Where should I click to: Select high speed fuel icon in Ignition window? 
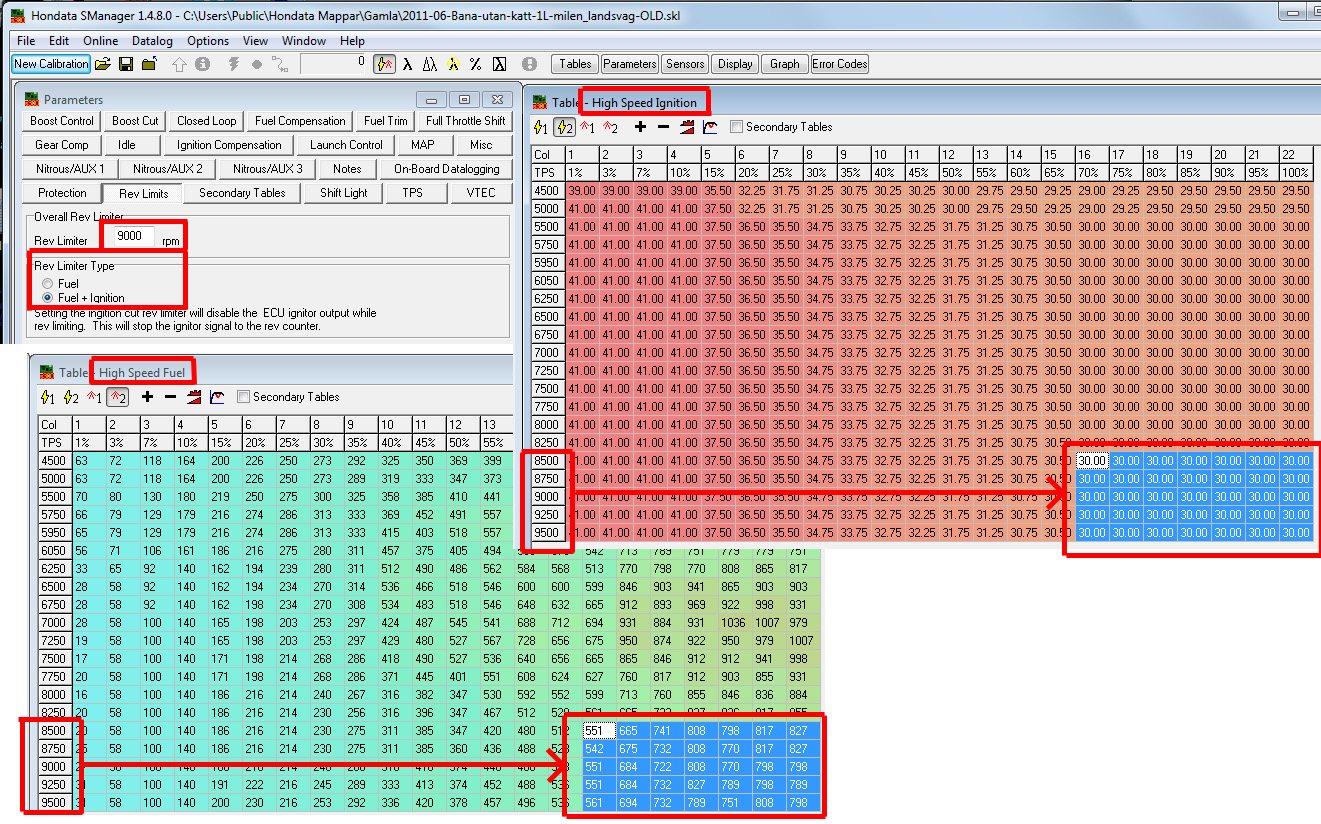[611, 127]
